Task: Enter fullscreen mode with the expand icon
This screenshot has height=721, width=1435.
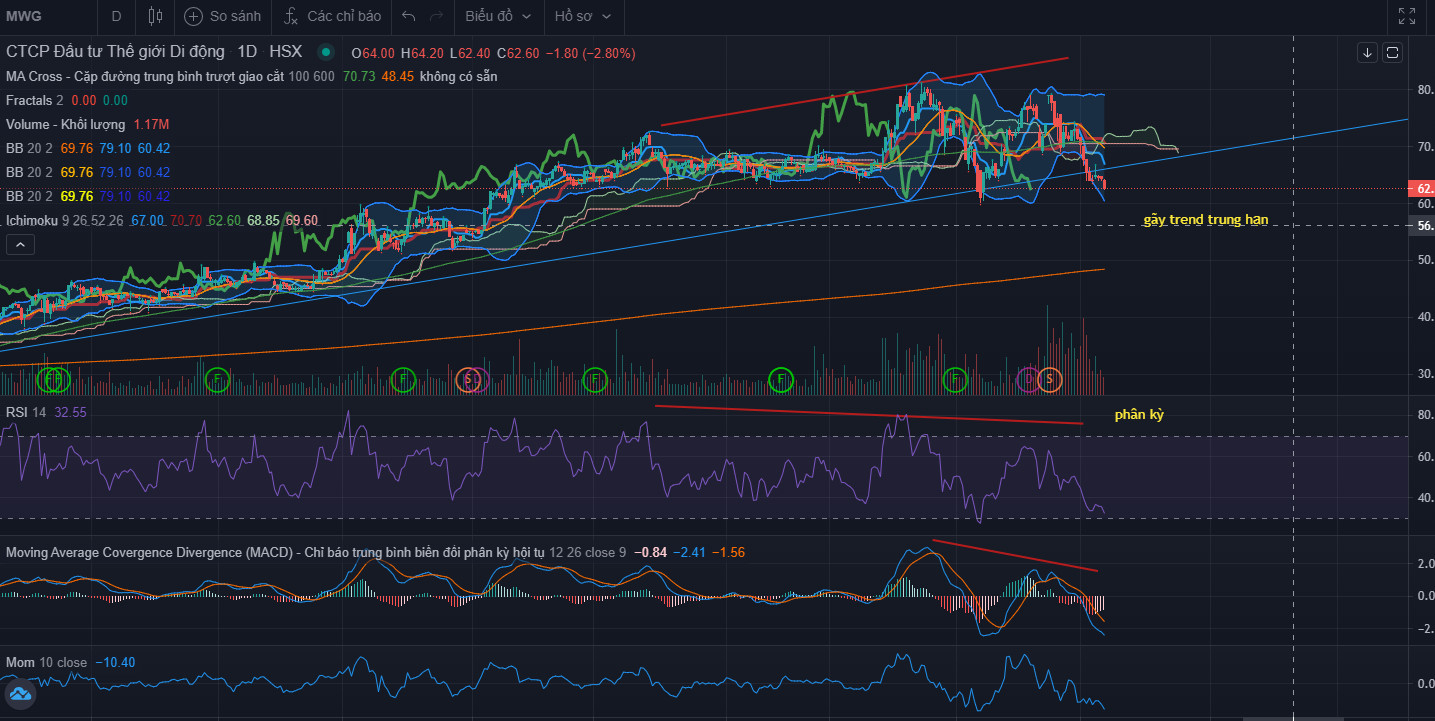Action: (1406, 16)
